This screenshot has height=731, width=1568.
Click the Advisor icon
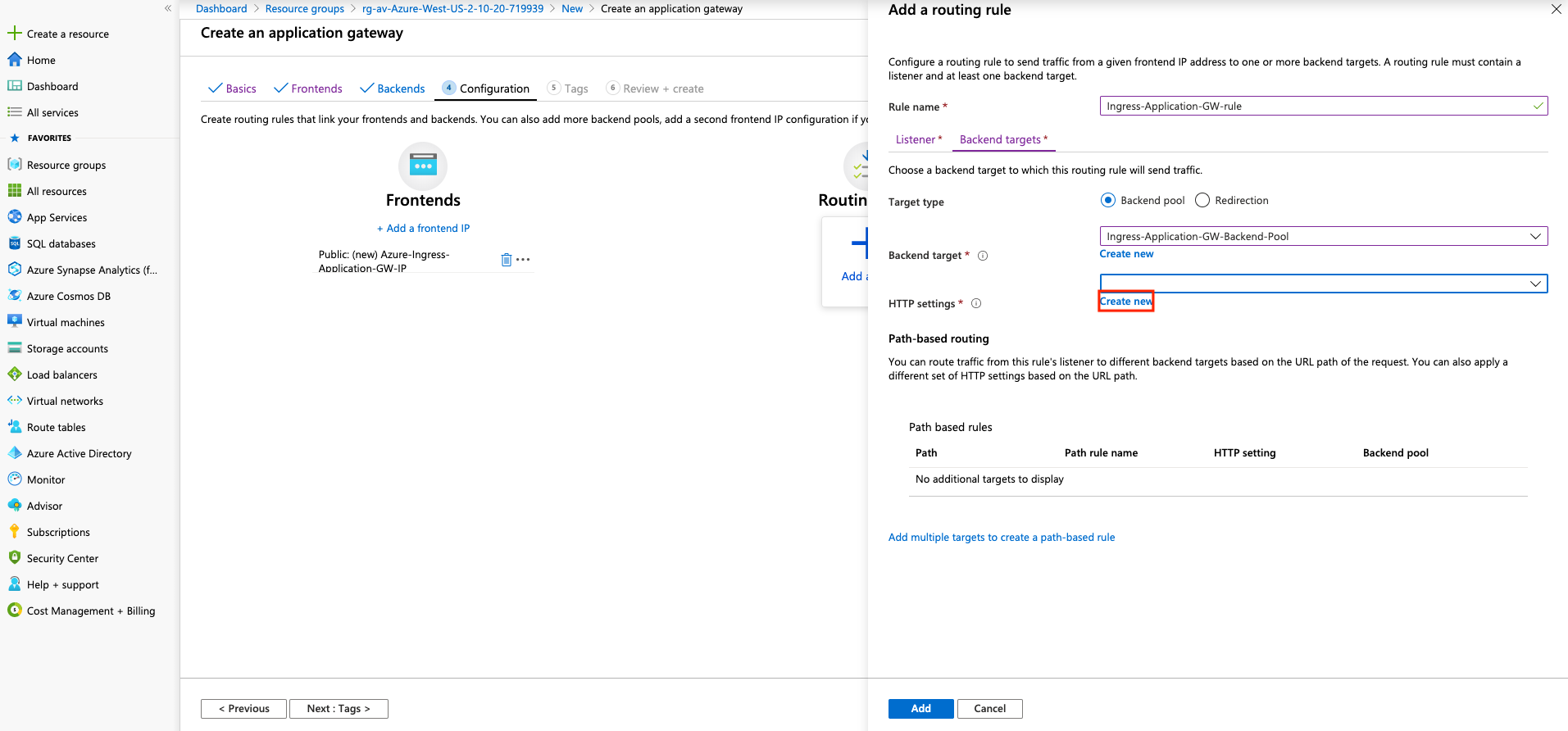tap(14, 506)
